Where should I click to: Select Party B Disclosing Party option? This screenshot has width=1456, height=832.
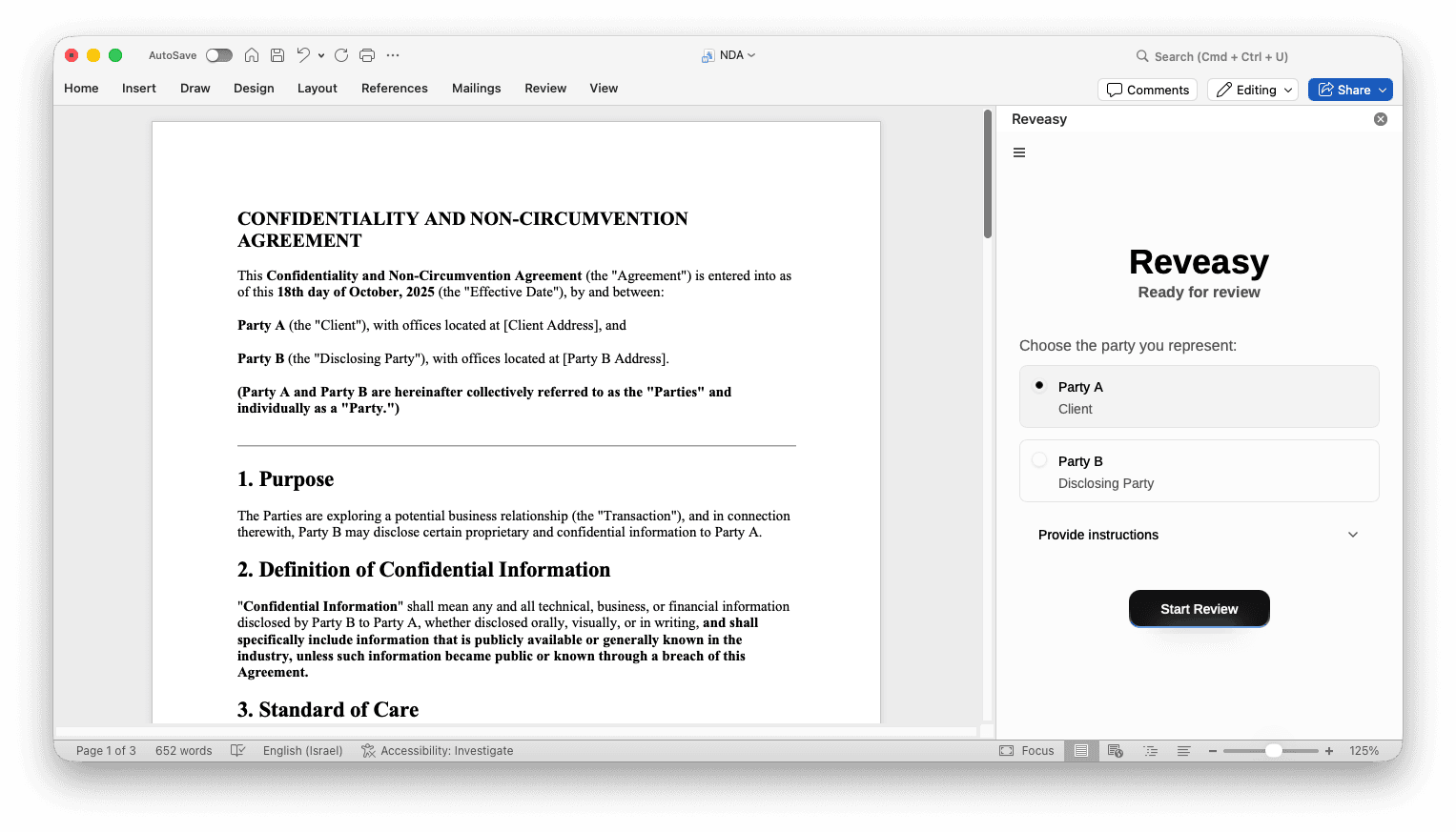pyautogui.click(x=1199, y=471)
